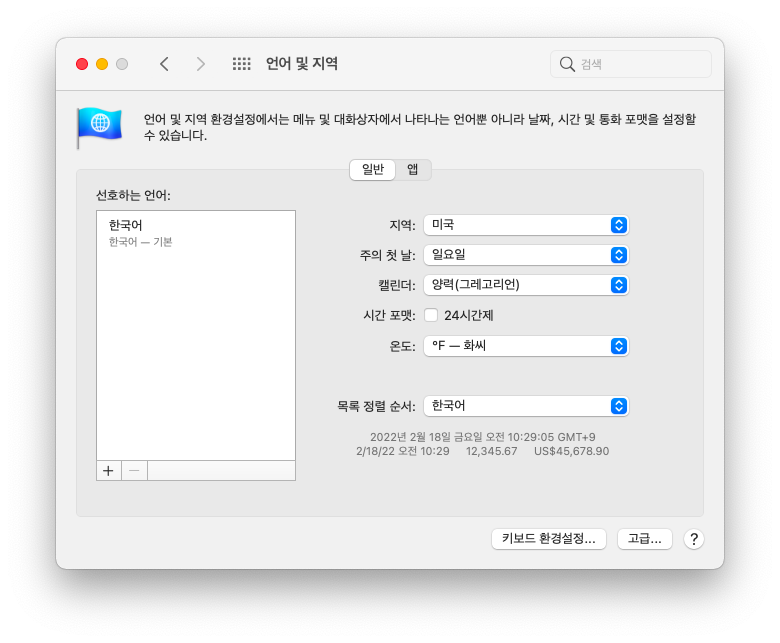Open the 지역 dropdown showing 미국
Viewport: 780px width, 643px height.
point(526,225)
